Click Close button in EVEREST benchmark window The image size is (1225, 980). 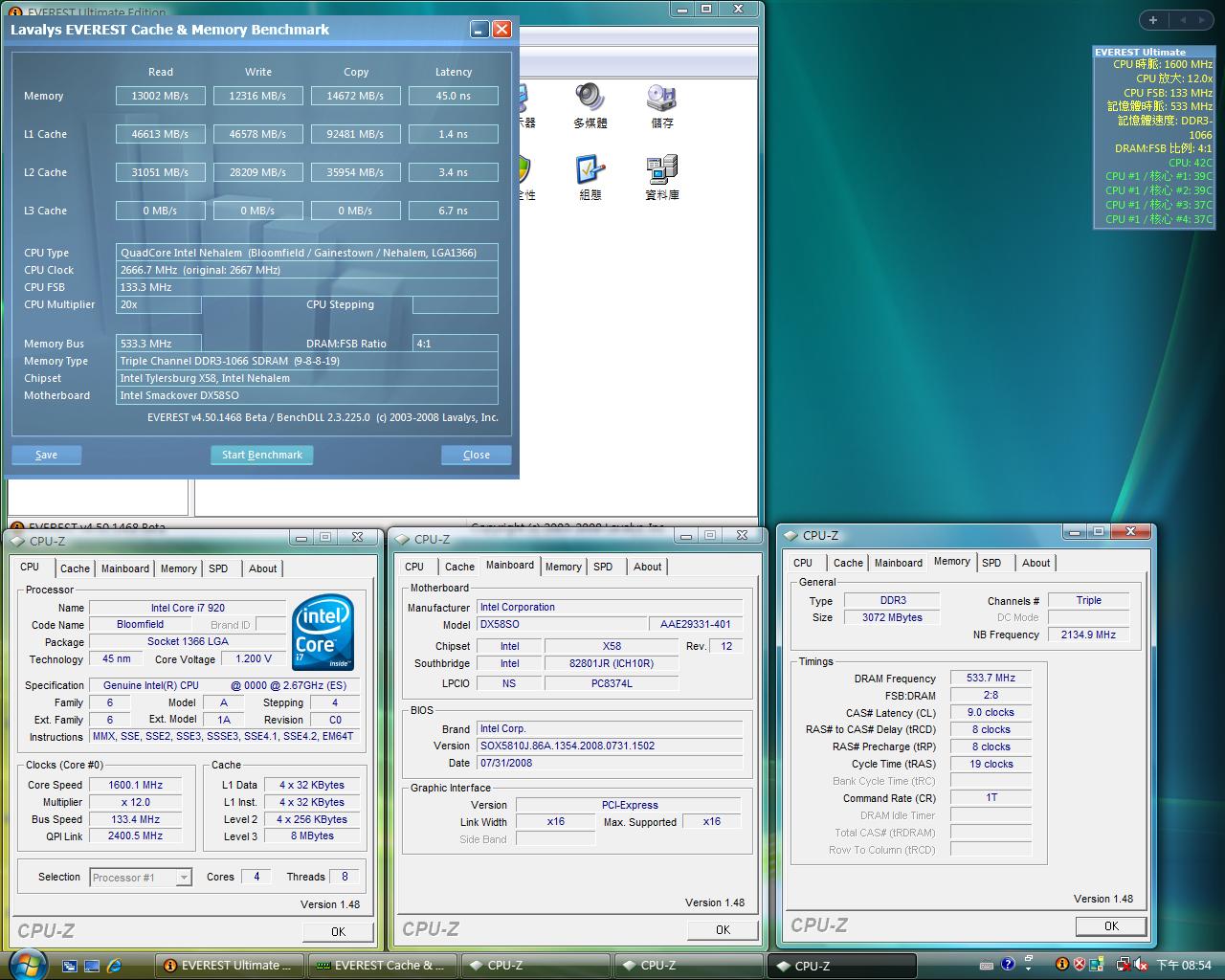point(476,455)
